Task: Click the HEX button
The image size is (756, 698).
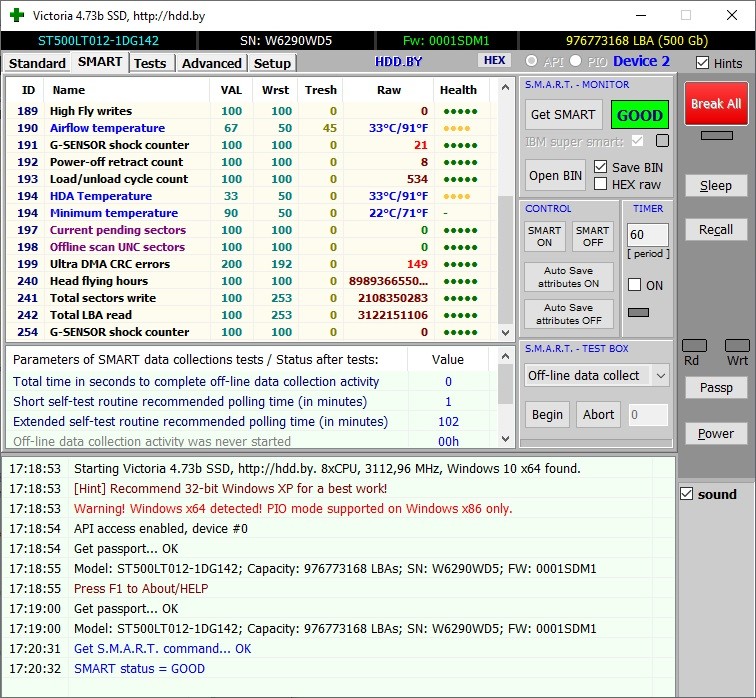Action: (x=494, y=60)
